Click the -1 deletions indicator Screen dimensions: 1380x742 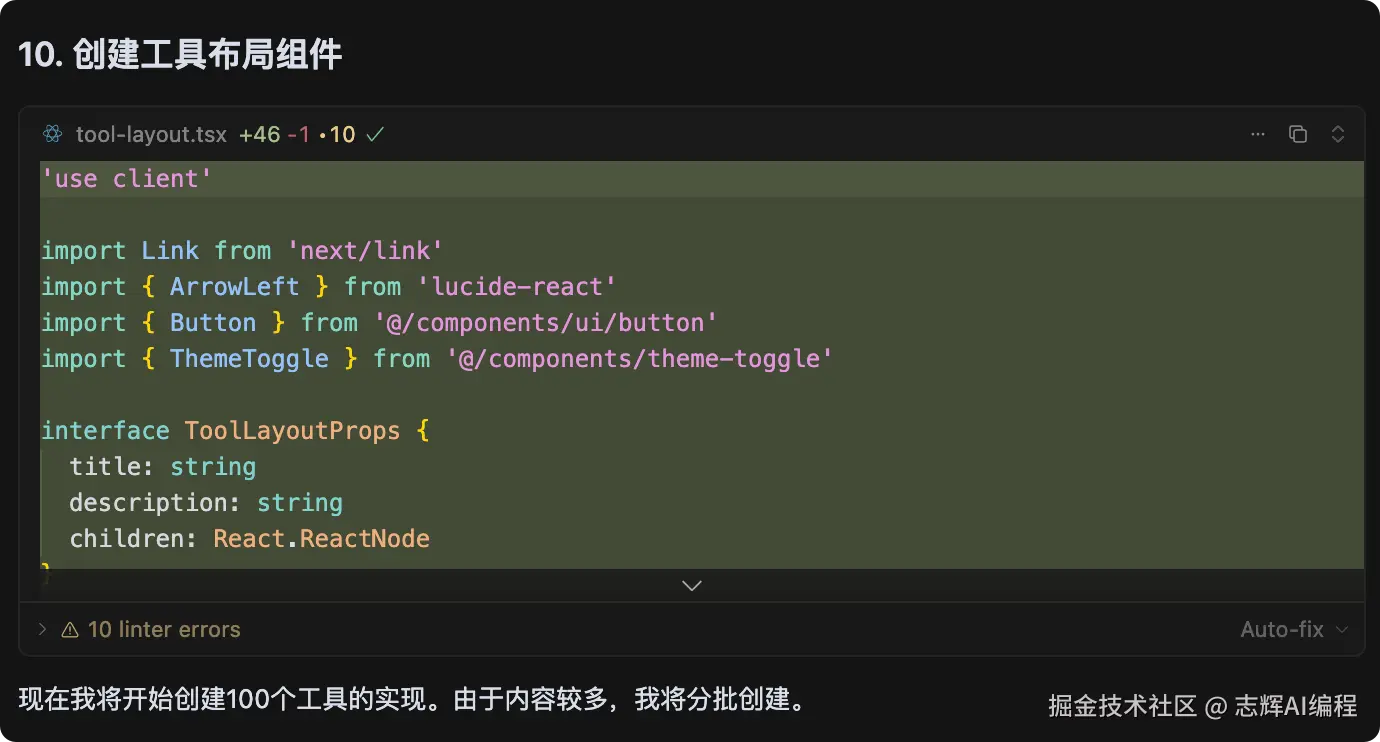coord(298,134)
